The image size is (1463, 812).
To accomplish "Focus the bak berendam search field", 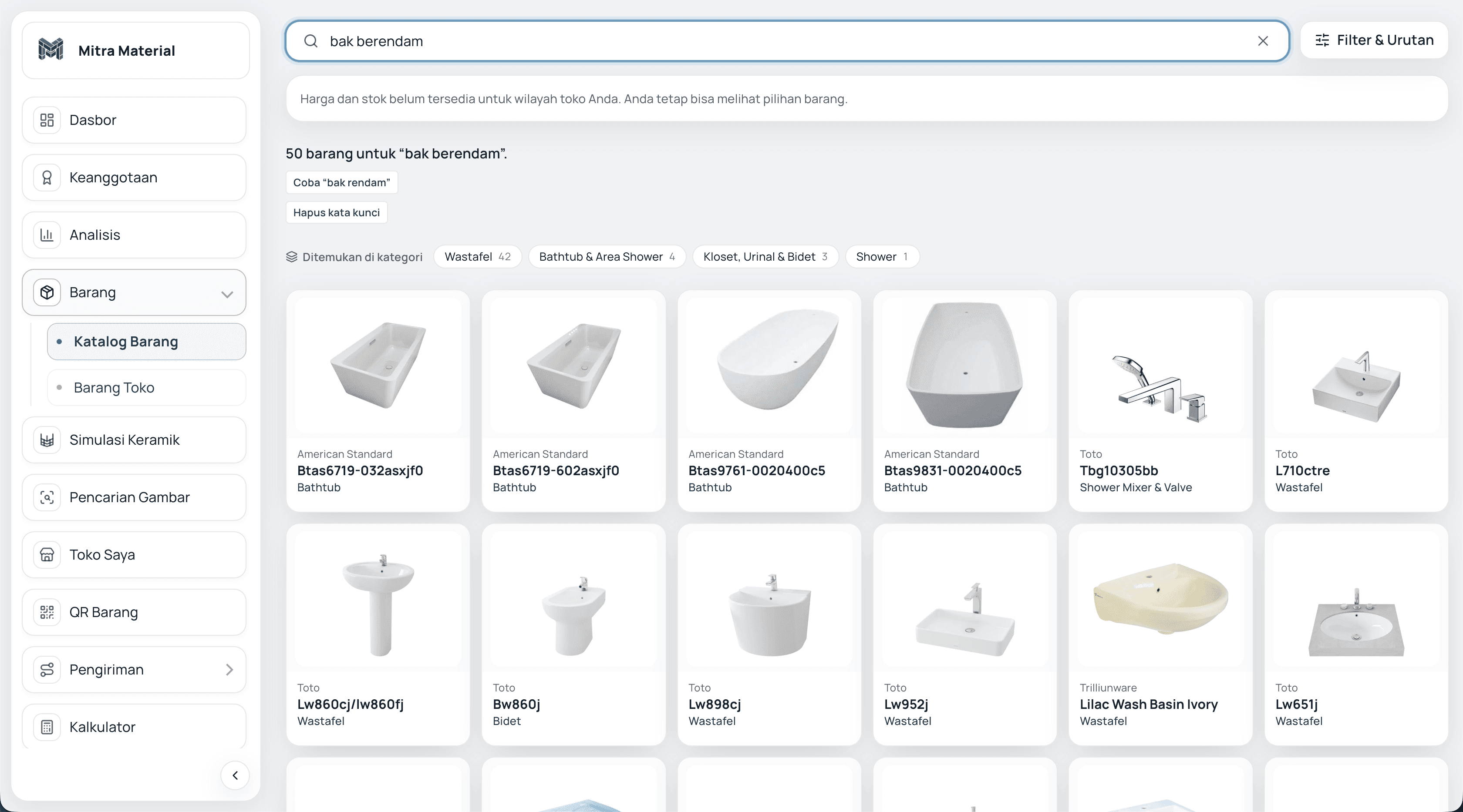I will [787, 41].
